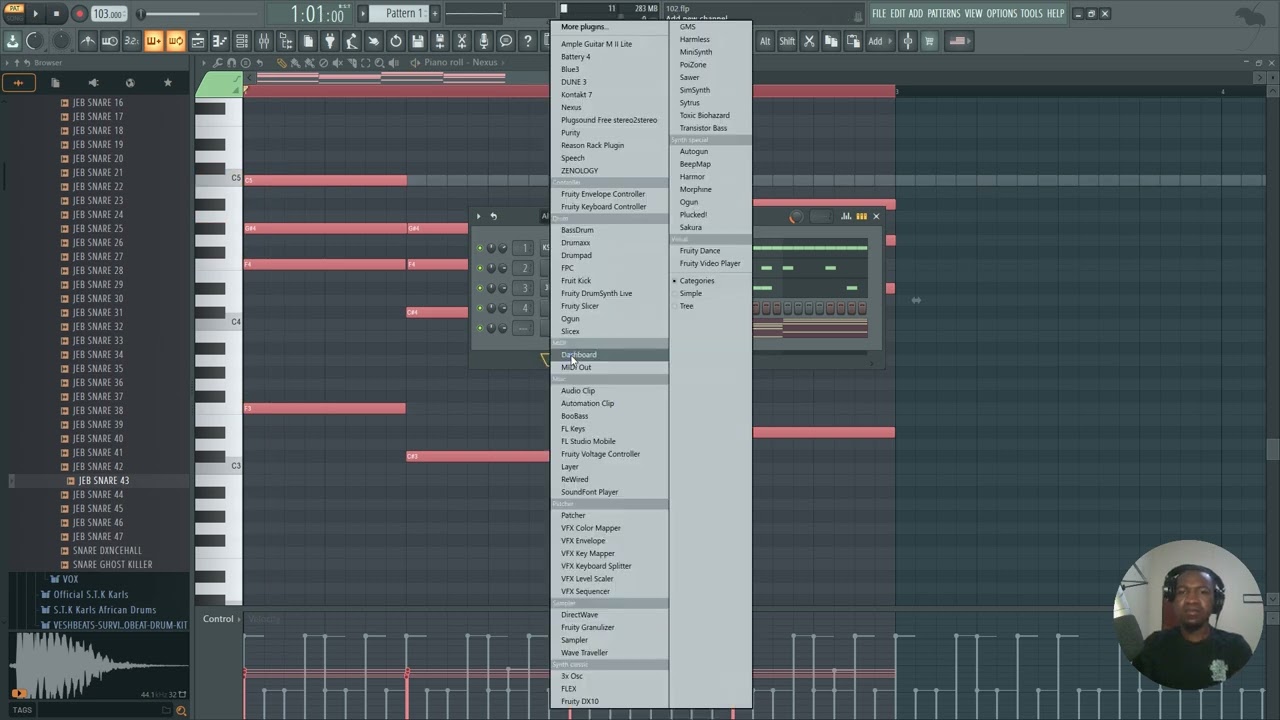This screenshot has width=1280, height=720.
Task: Open the PATTERNS menu
Action: click(x=943, y=14)
